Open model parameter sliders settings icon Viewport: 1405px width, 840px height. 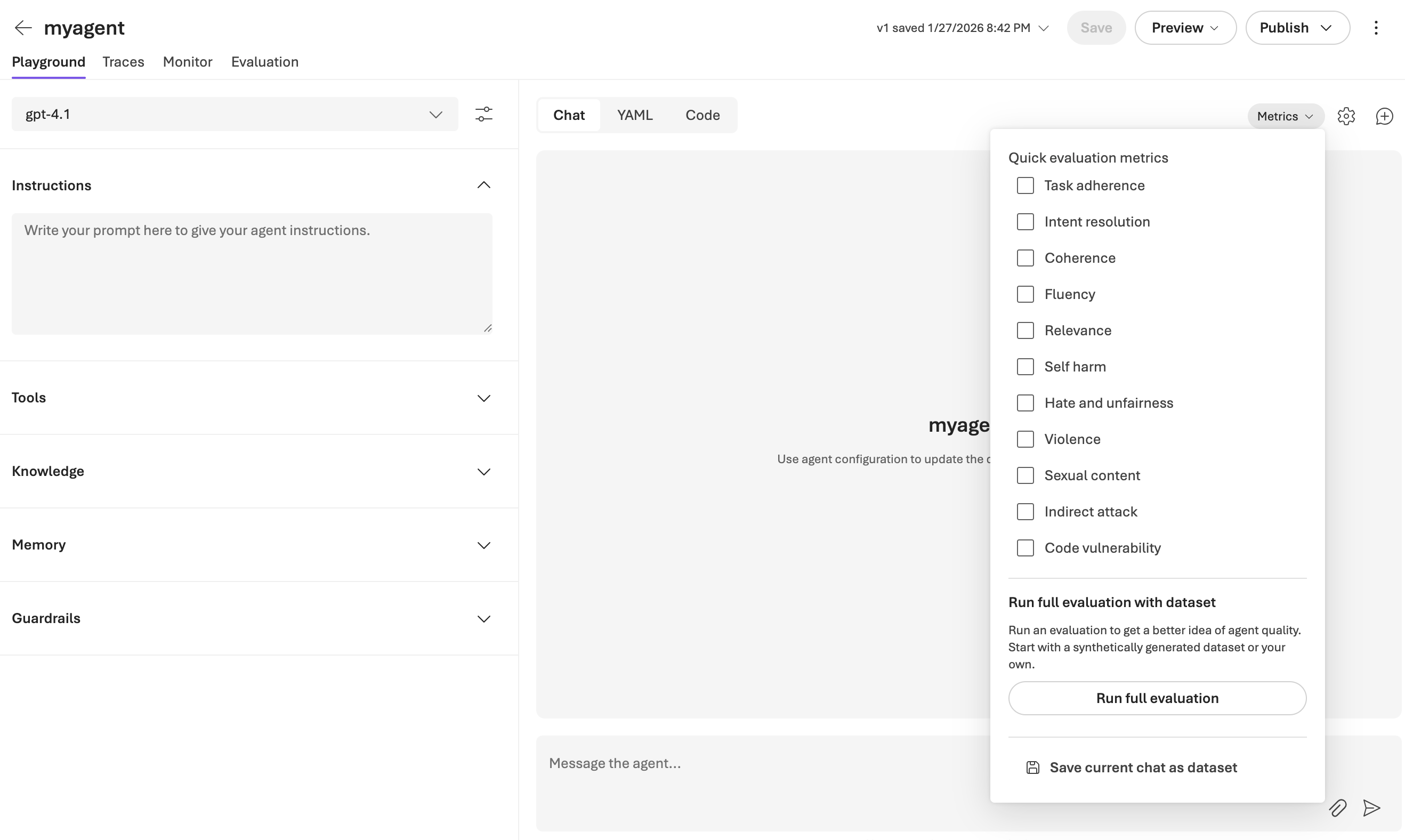(x=484, y=115)
